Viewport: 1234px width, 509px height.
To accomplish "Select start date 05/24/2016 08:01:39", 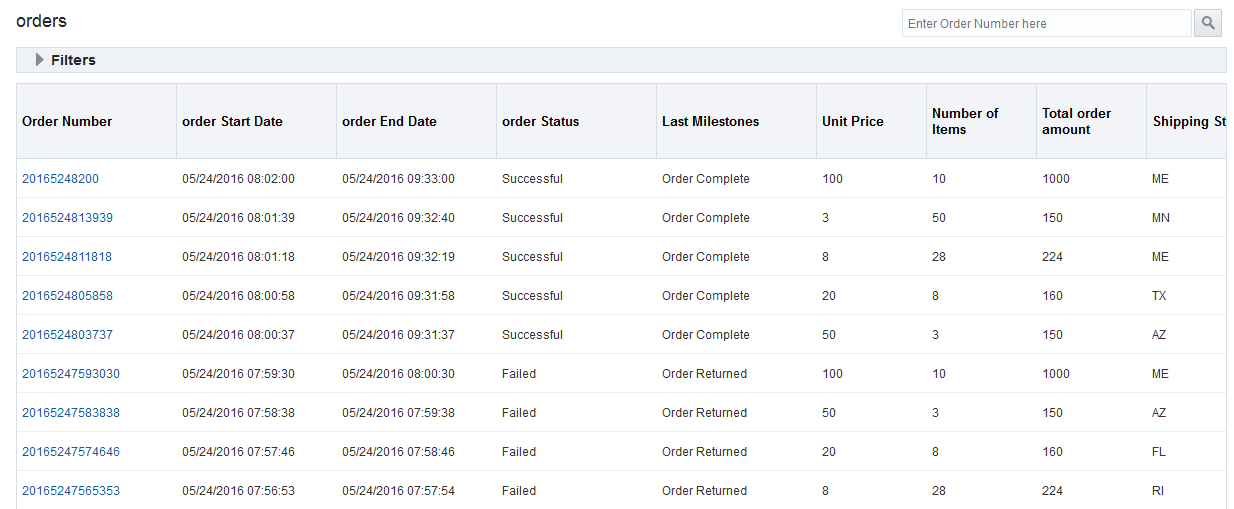I will (238, 218).
